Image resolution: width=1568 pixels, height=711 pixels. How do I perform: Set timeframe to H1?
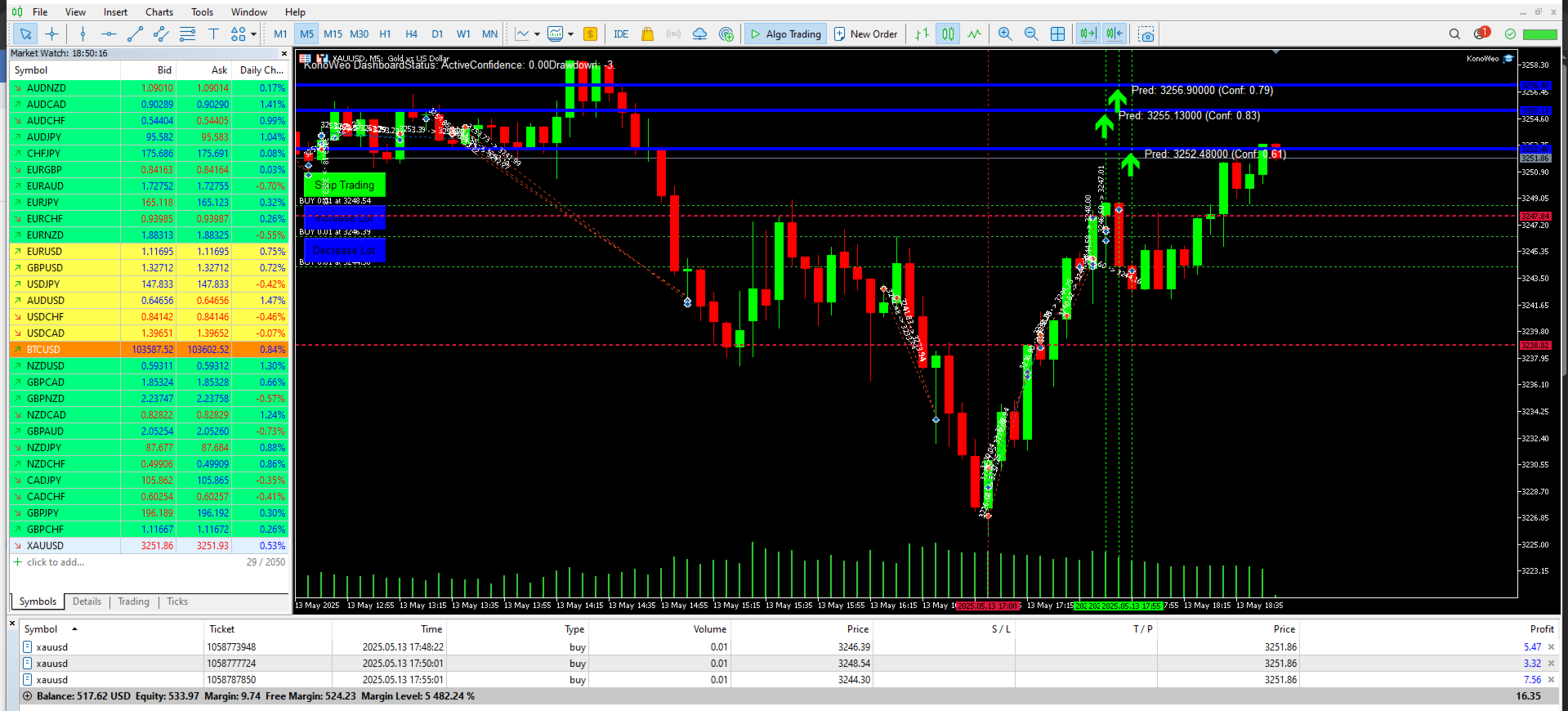click(385, 34)
